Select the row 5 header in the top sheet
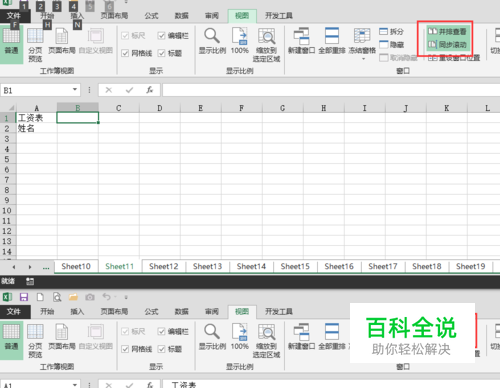 (x=7, y=159)
